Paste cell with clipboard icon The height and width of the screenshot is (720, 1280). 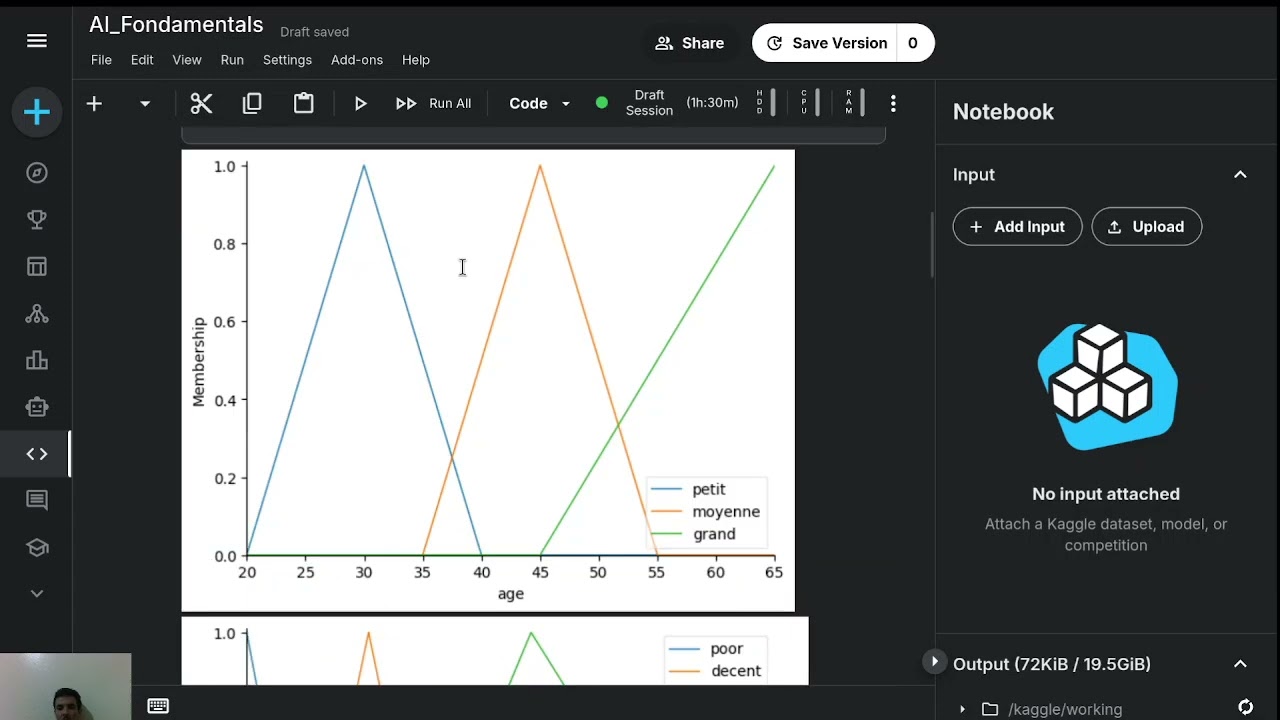[304, 103]
